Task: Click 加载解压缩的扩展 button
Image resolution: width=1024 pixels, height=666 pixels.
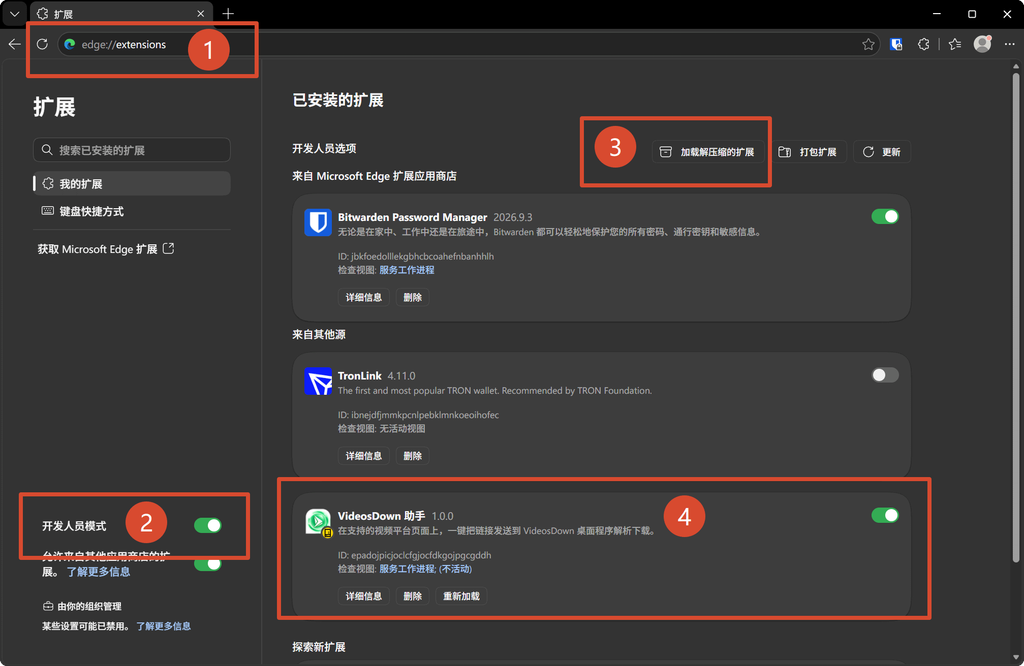Action: tap(708, 152)
